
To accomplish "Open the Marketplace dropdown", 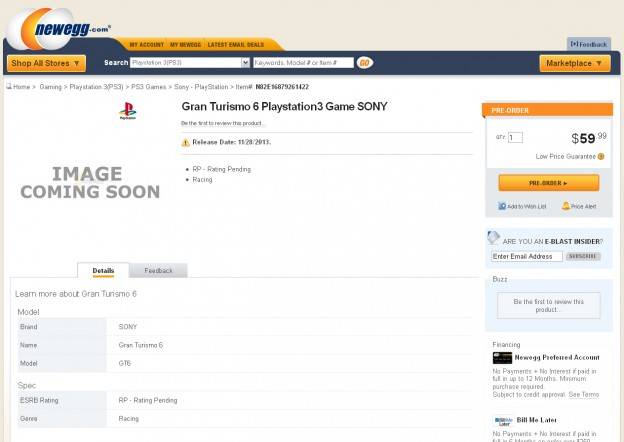I will (575, 63).
